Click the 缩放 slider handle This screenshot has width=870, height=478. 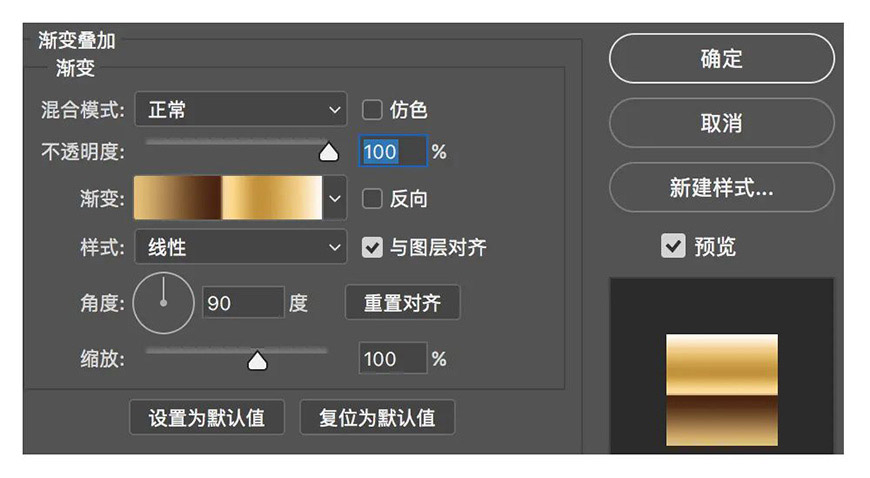pos(257,360)
